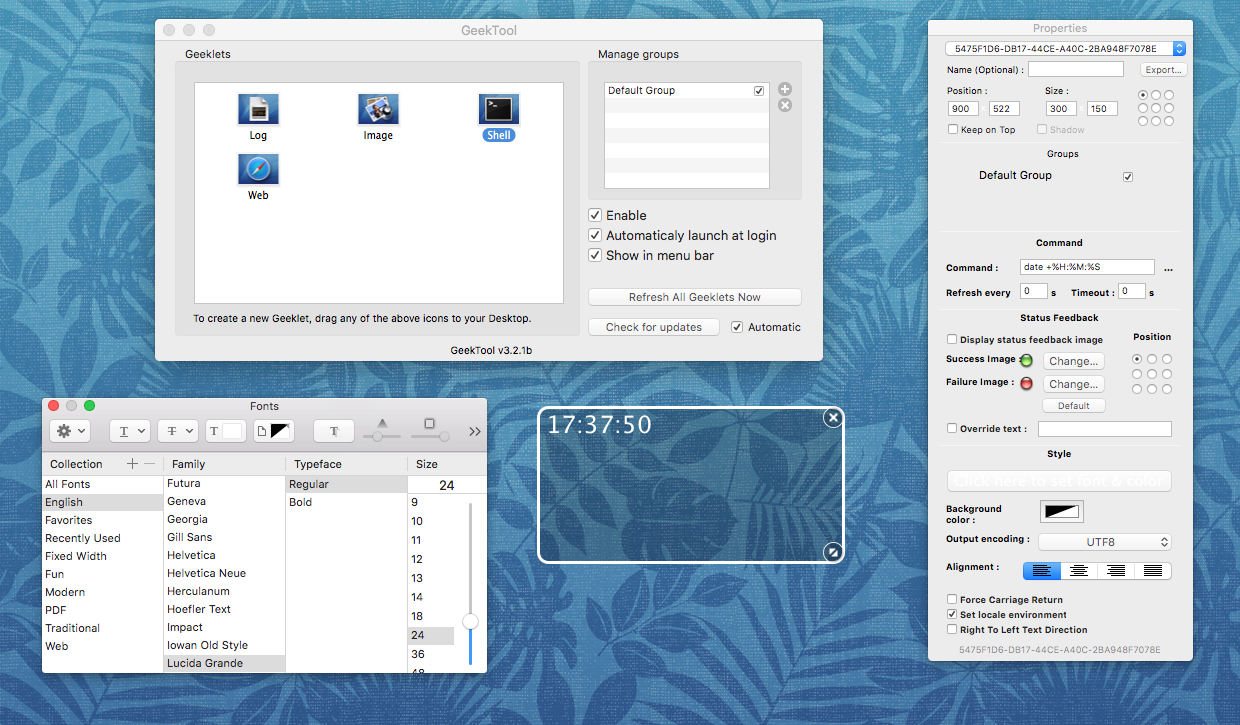This screenshot has width=1240, height=725.
Task: Select the Shell geeklet icon
Action: click(498, 108)
